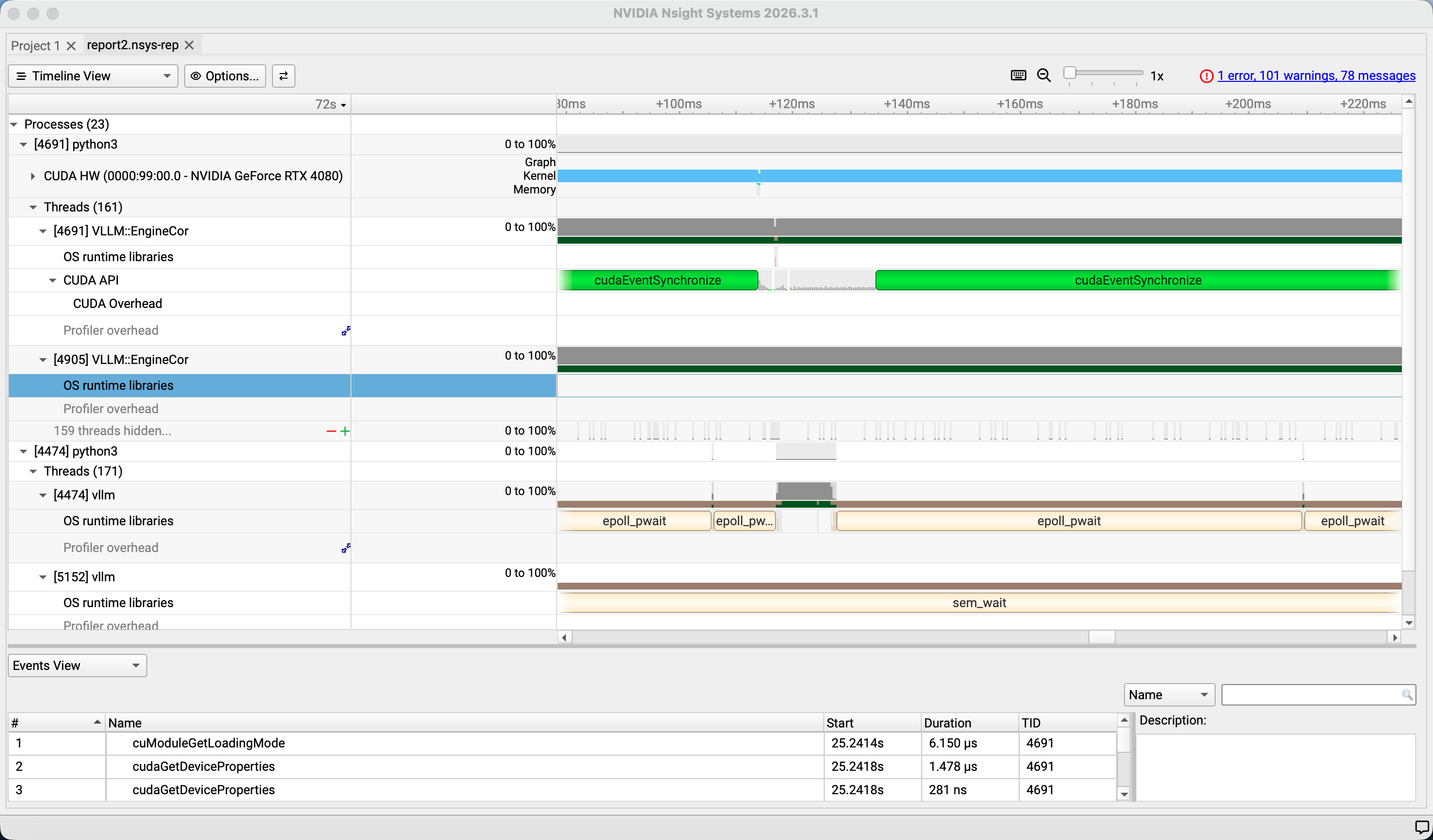Click the feedback chat icon in status bar

[1421, 827]
